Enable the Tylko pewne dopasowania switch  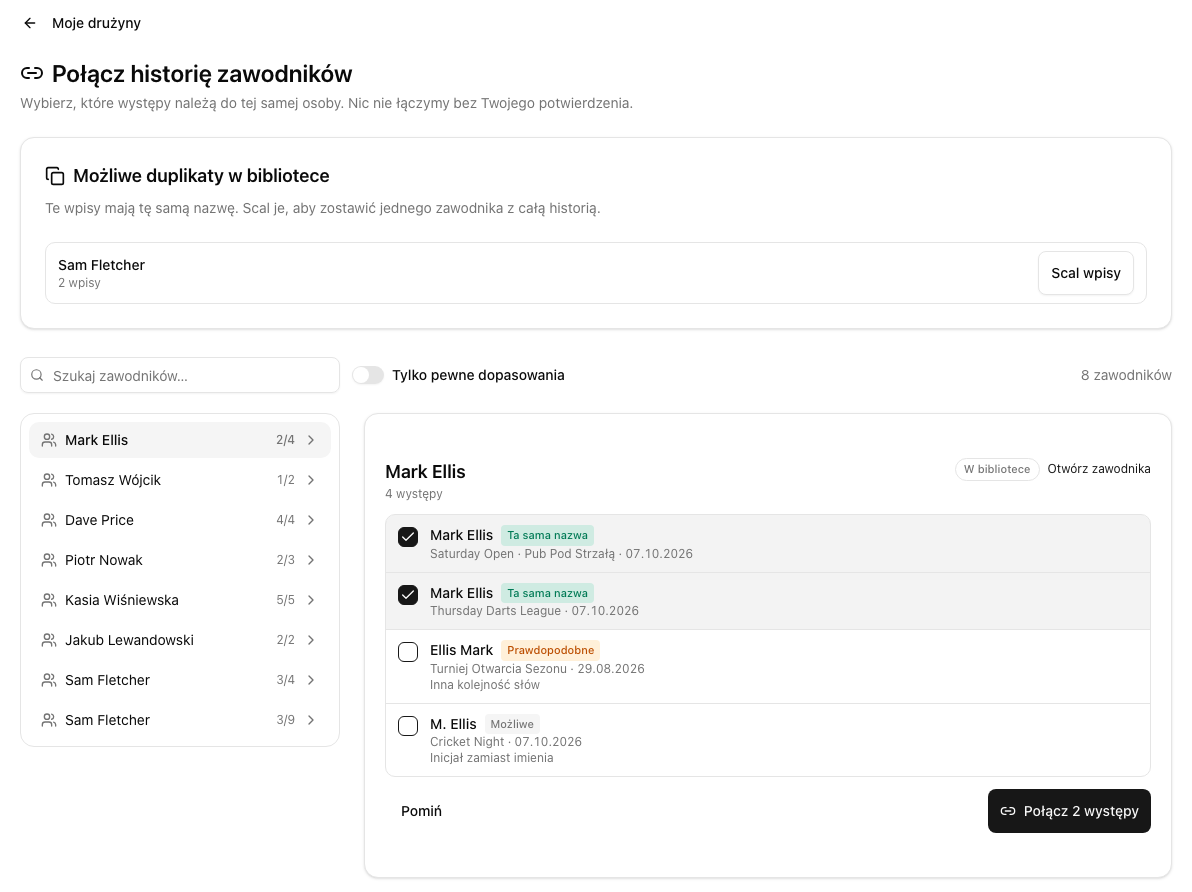pyautogui.click(x=368, y=375)
